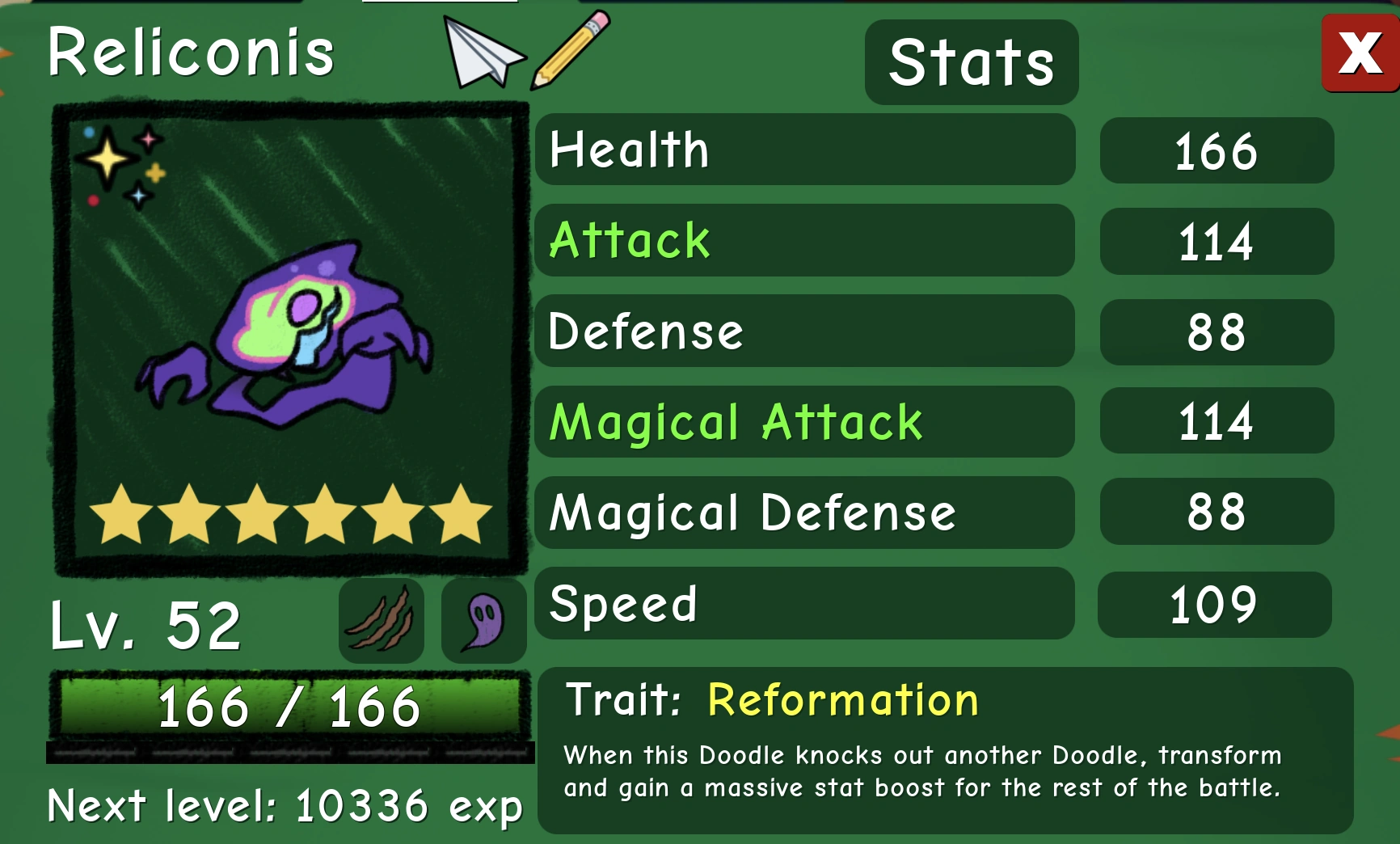
Task: Click the last gold star rating
Action: coord(460,513)
